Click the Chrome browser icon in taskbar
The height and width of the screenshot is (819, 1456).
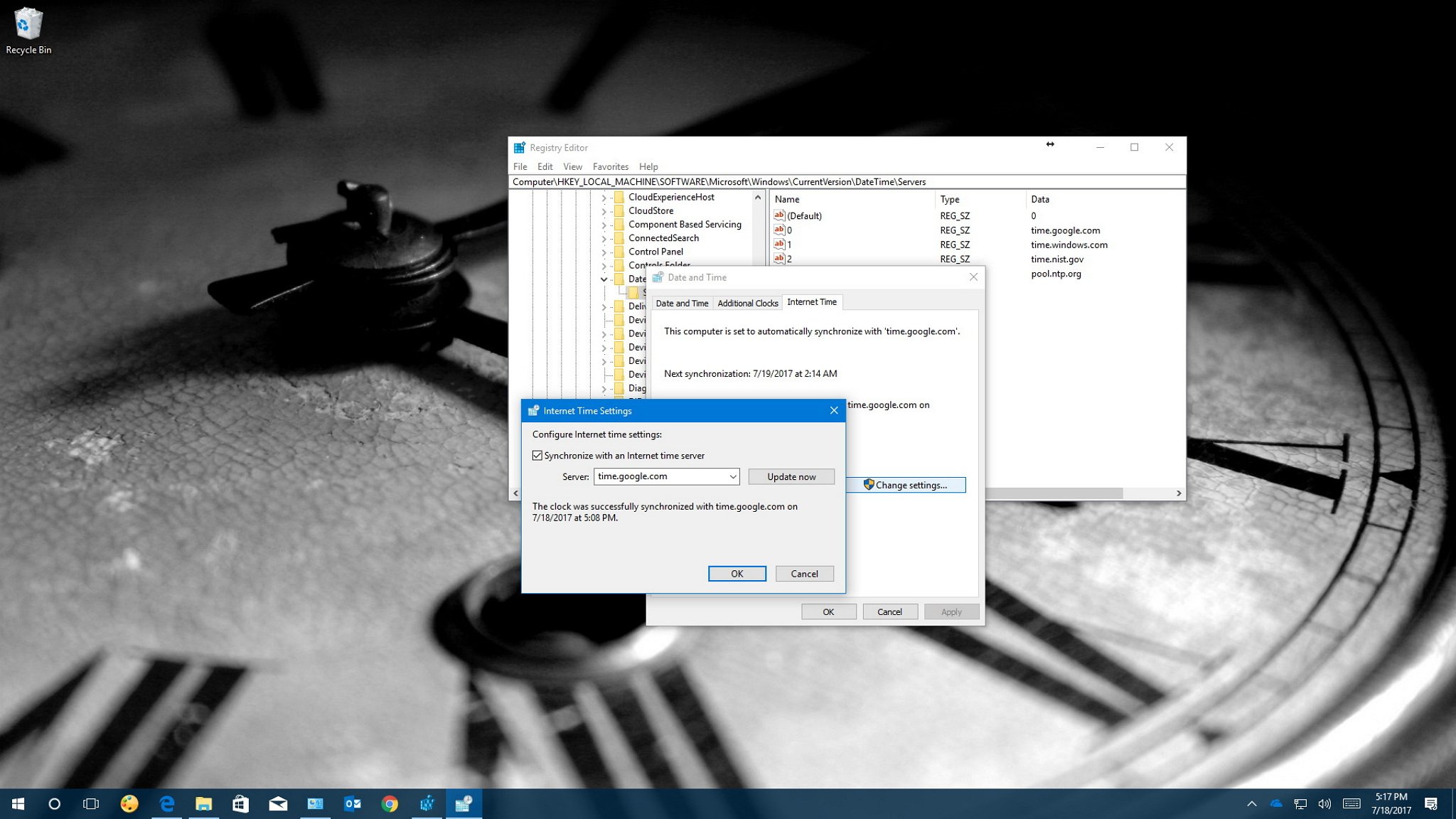389,803
